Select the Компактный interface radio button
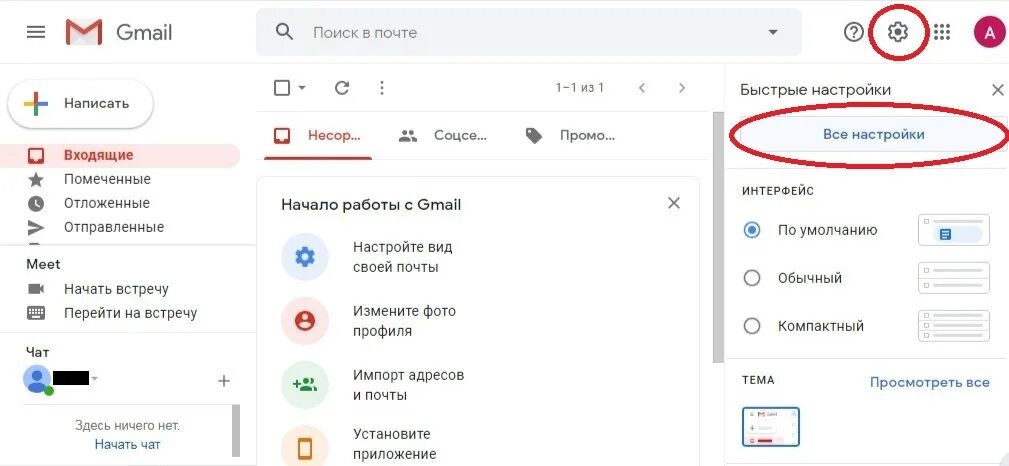The height and width of the screenshot is (466, 1009). (752, 326)
